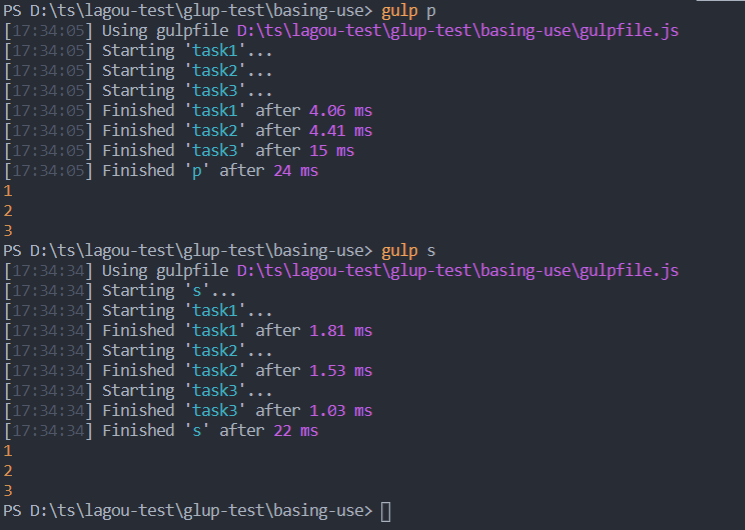Click the 1.53 ms duration value

tap(341, 371)
